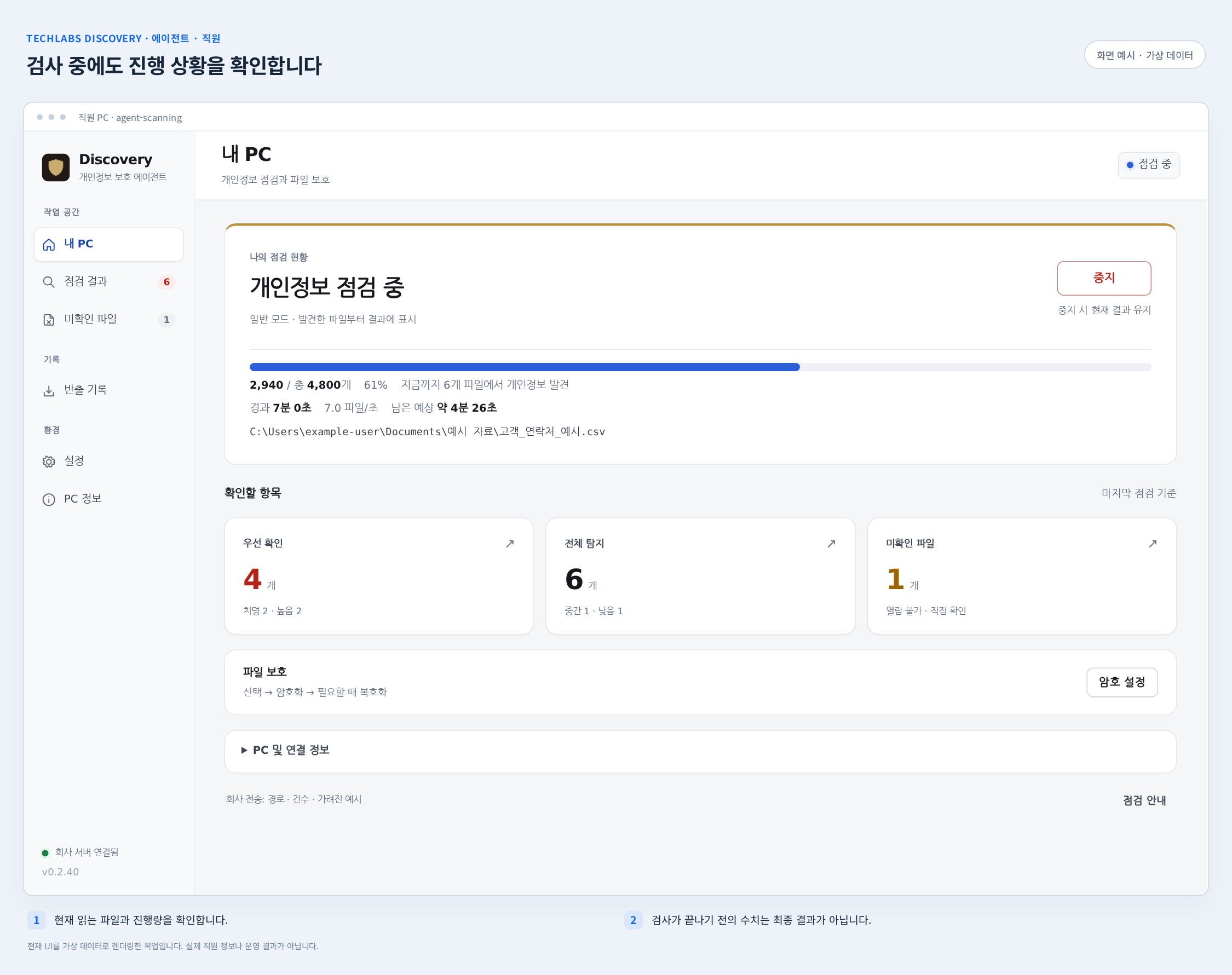Image resolution: width=1232 pixels, height=975 pixels.
Task: Open the arrow on 미확인 파일 card
Action: click(1153, 544)
